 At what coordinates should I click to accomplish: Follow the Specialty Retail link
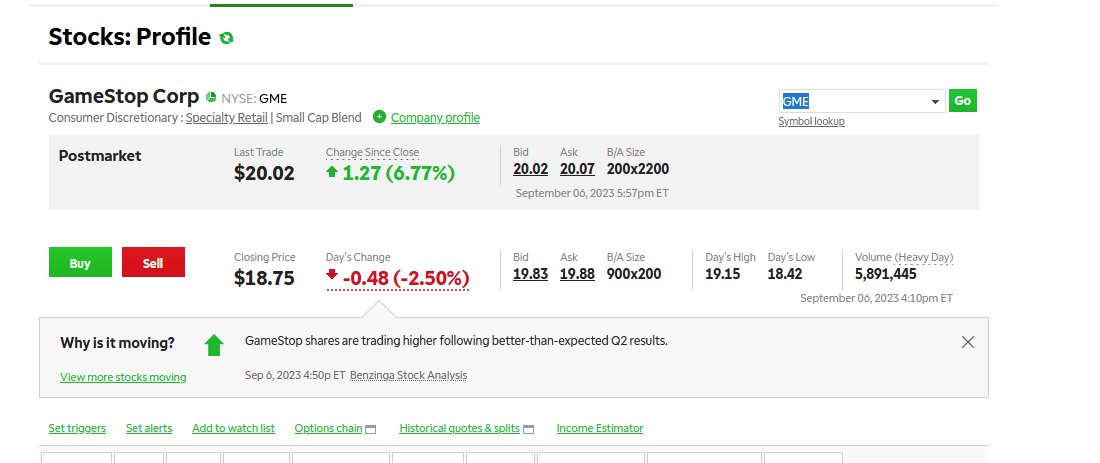click(x=227, y=118)
